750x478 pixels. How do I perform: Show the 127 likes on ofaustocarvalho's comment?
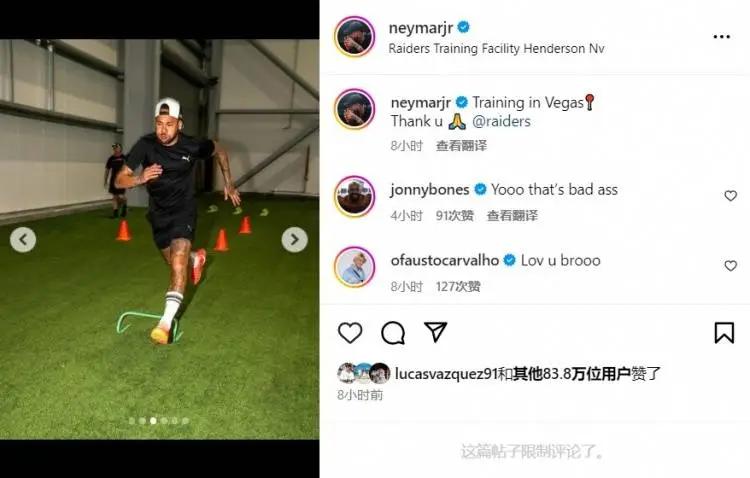click(x=458, y=286)
